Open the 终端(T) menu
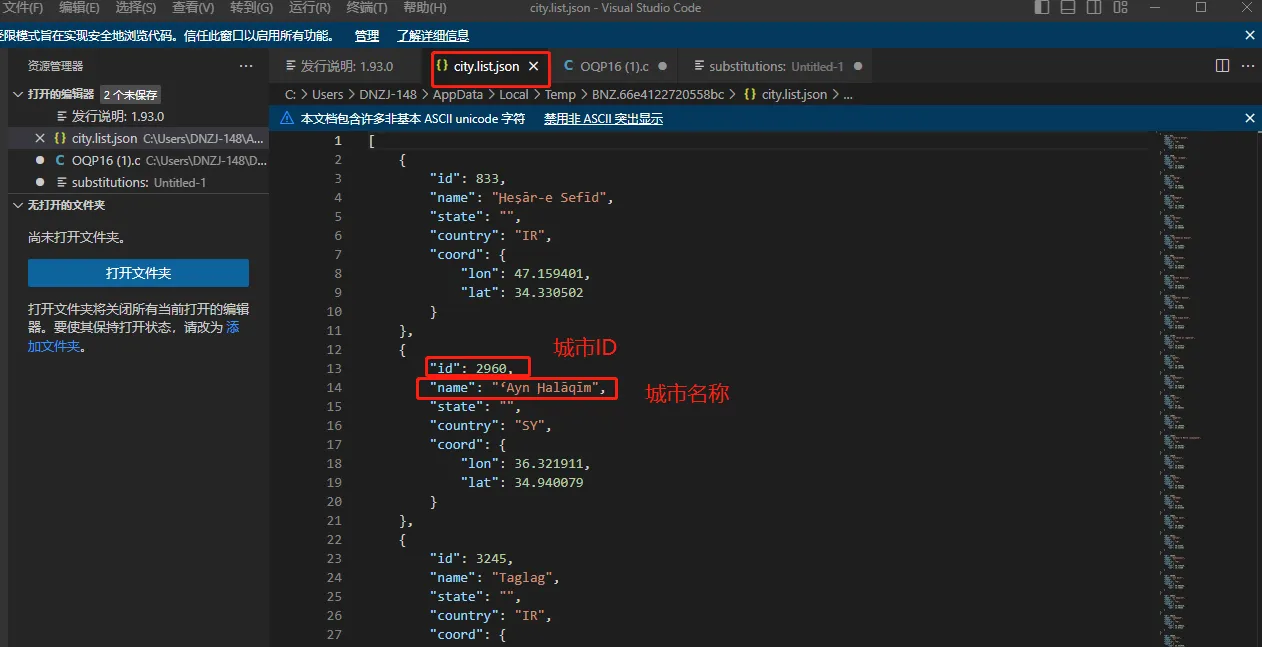 pyautogui.click(x=367, y=8)
